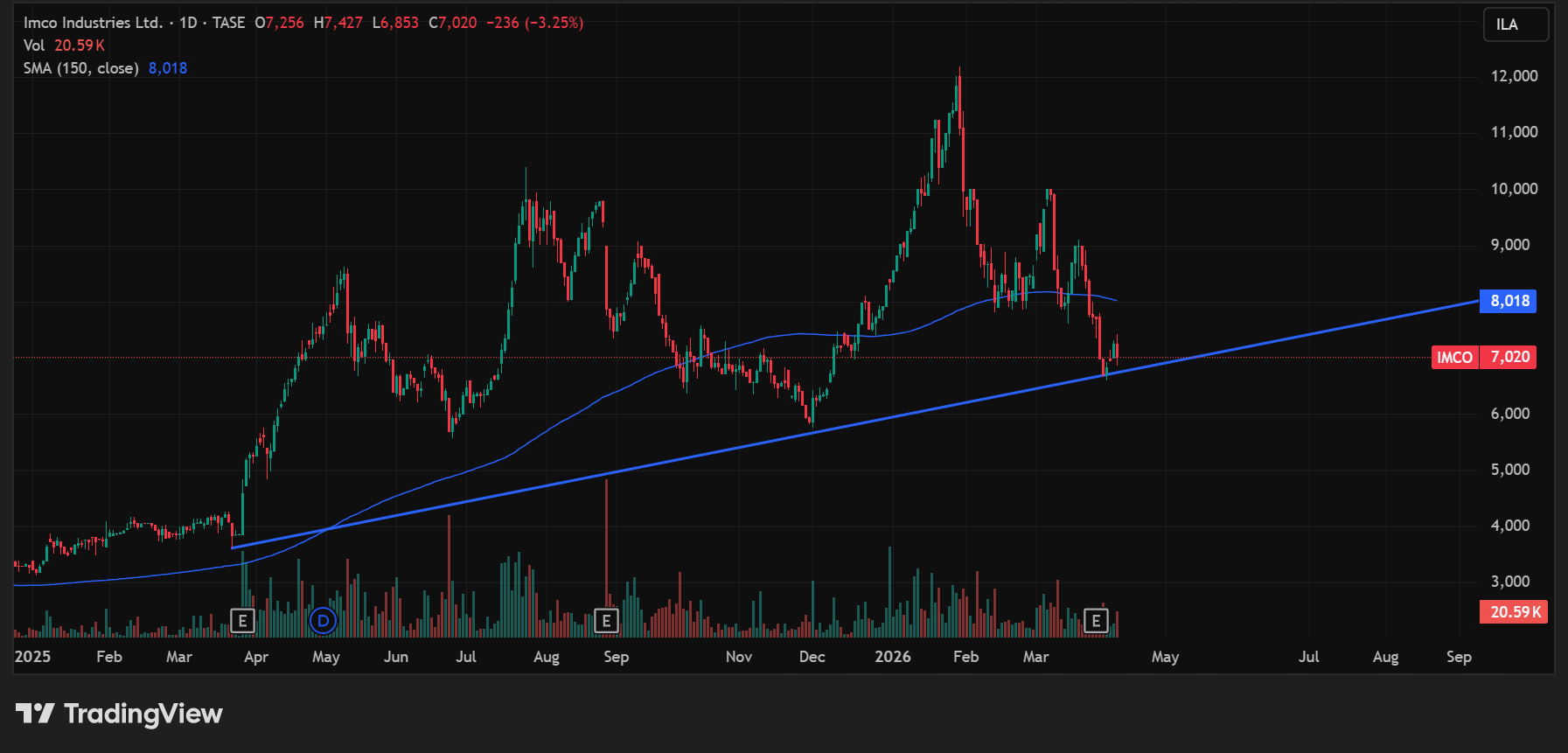Screen dimensions: 1568x753
Task: Click the 4,000 price axis label
Action: [1510, 526]
